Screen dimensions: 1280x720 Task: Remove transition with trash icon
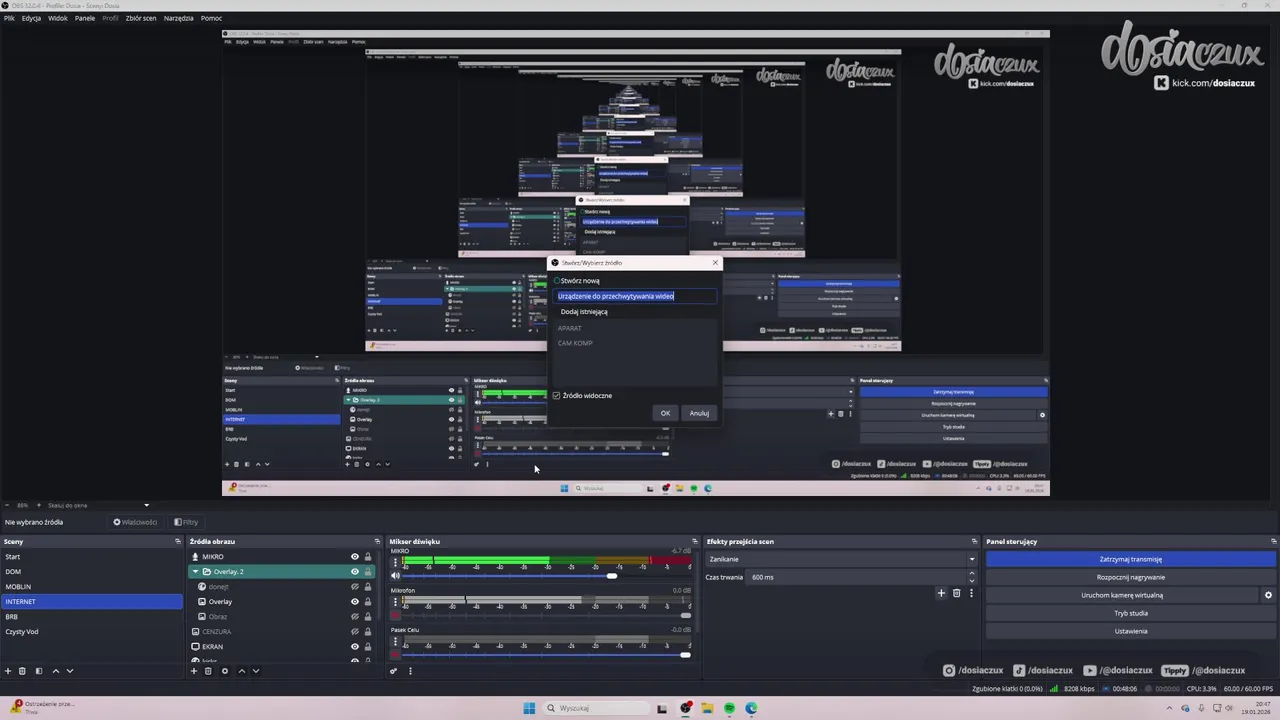pos(956,593)
